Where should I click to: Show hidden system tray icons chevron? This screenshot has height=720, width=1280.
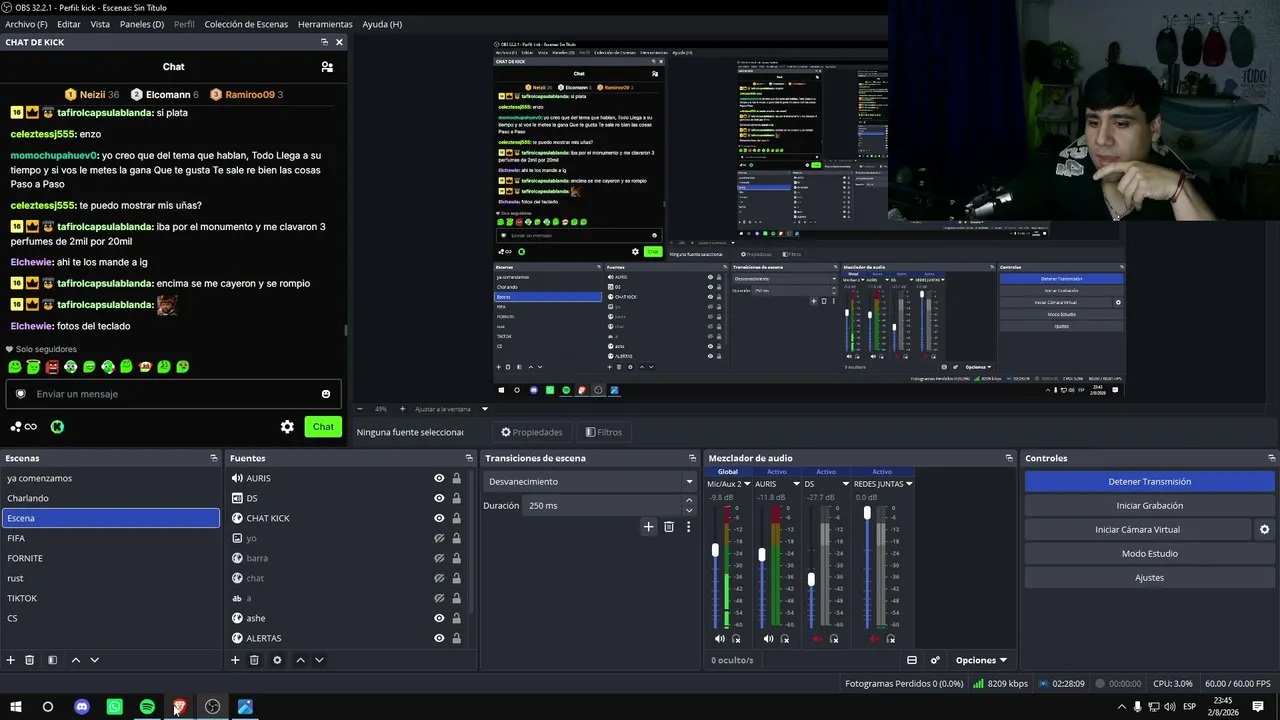coord(1121,707)
